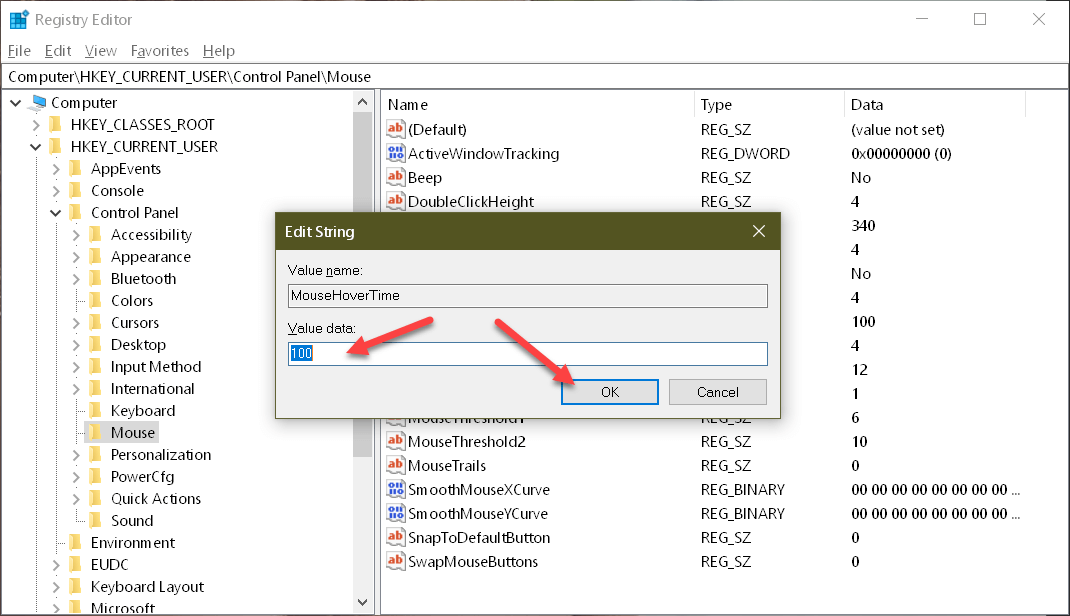The width and height of the screenshot is (1070, 616).
Task: Click the Value data input field
Action: pos(527,353)
